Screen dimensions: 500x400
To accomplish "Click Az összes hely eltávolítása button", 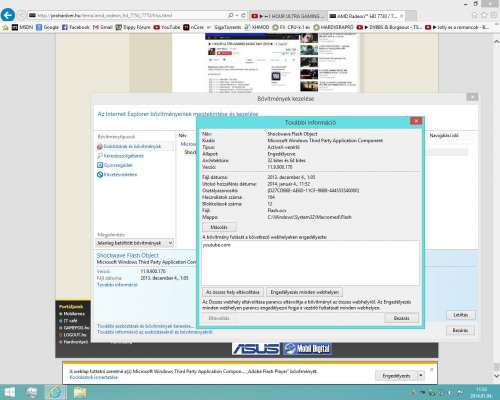I will (233, 292).
